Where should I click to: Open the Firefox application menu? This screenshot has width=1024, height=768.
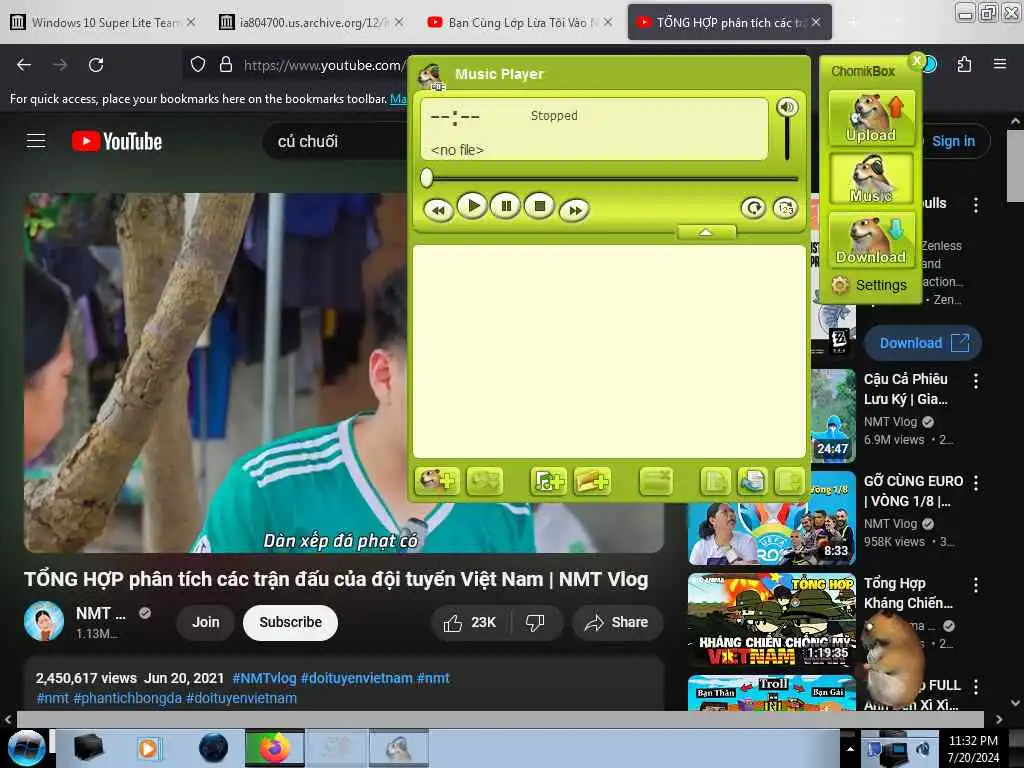(999, 64)
